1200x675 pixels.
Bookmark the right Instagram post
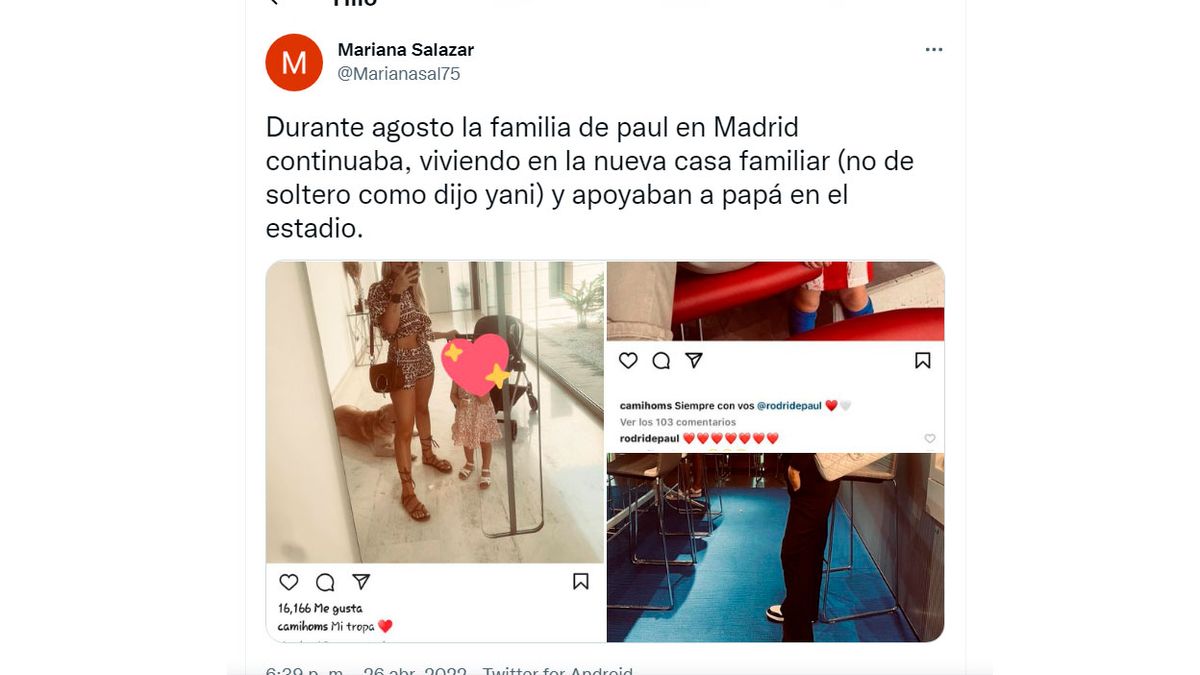point(922,361)
